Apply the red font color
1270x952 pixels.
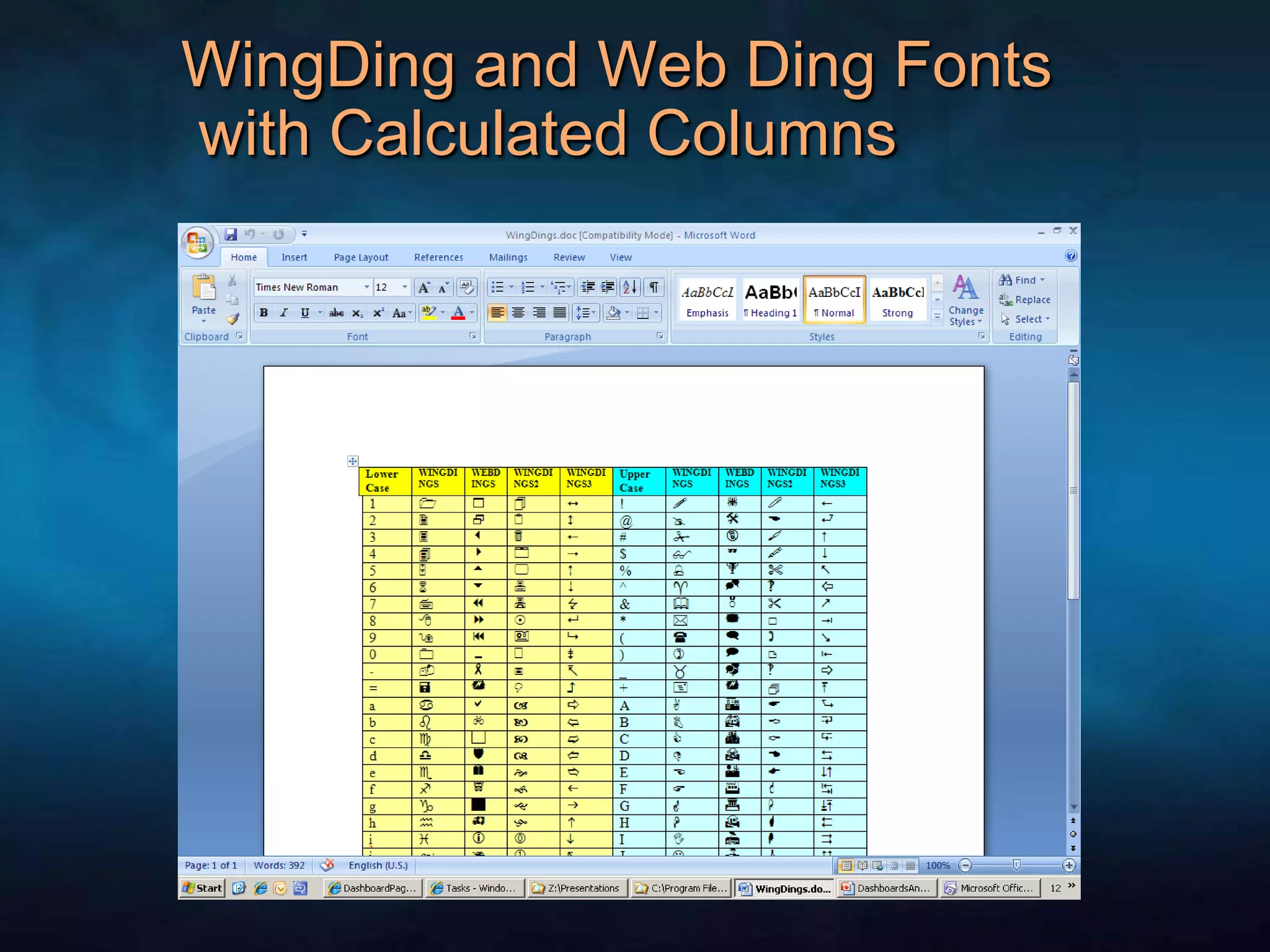tap(458, 314)
